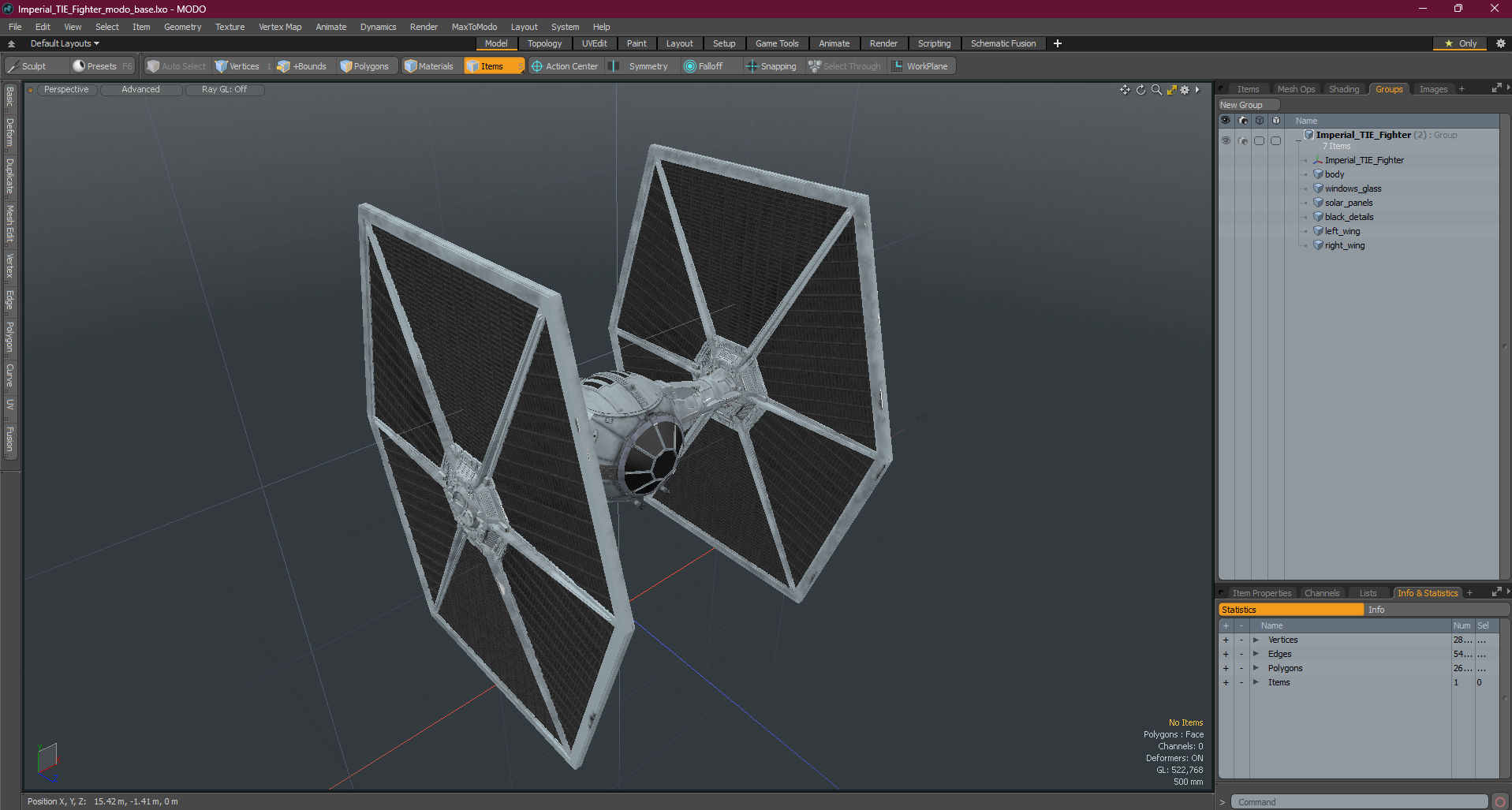The image size is (1512, 810).
Task: Open the Geometry menu
Action: [182, 27]
